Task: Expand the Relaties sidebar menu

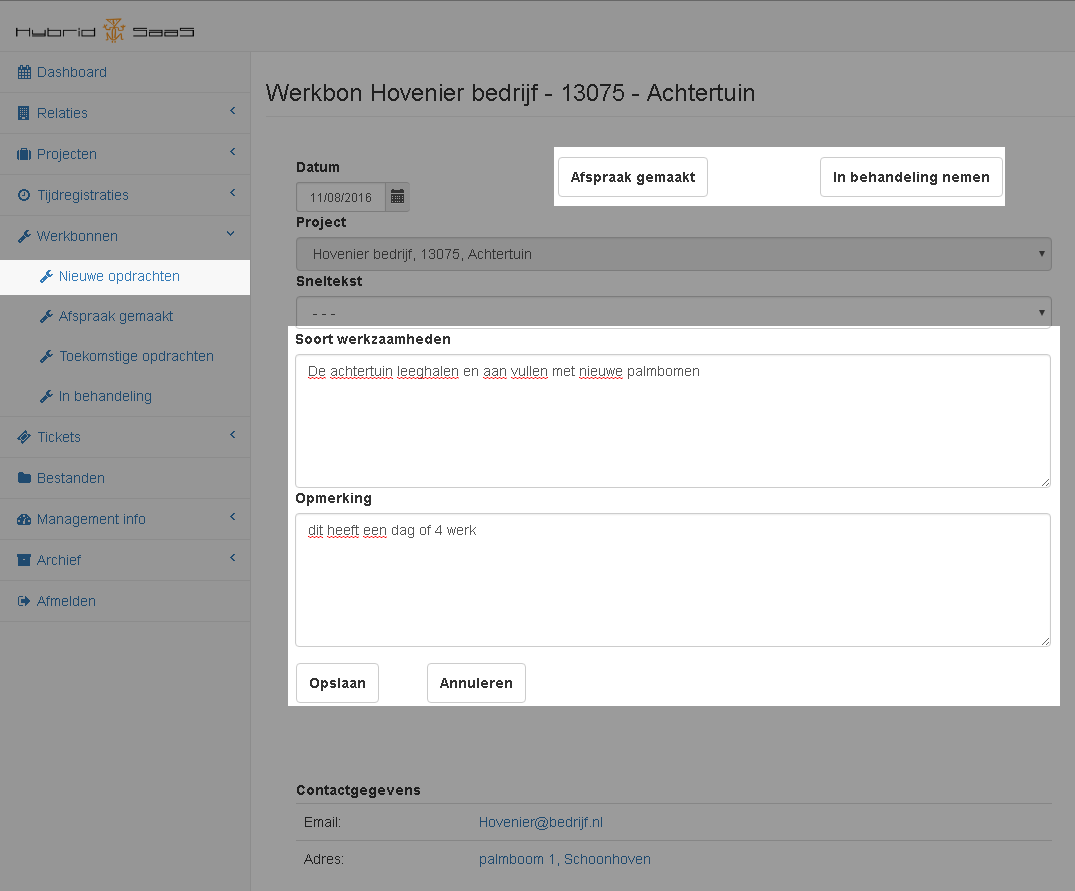Action: pos(62,113)
